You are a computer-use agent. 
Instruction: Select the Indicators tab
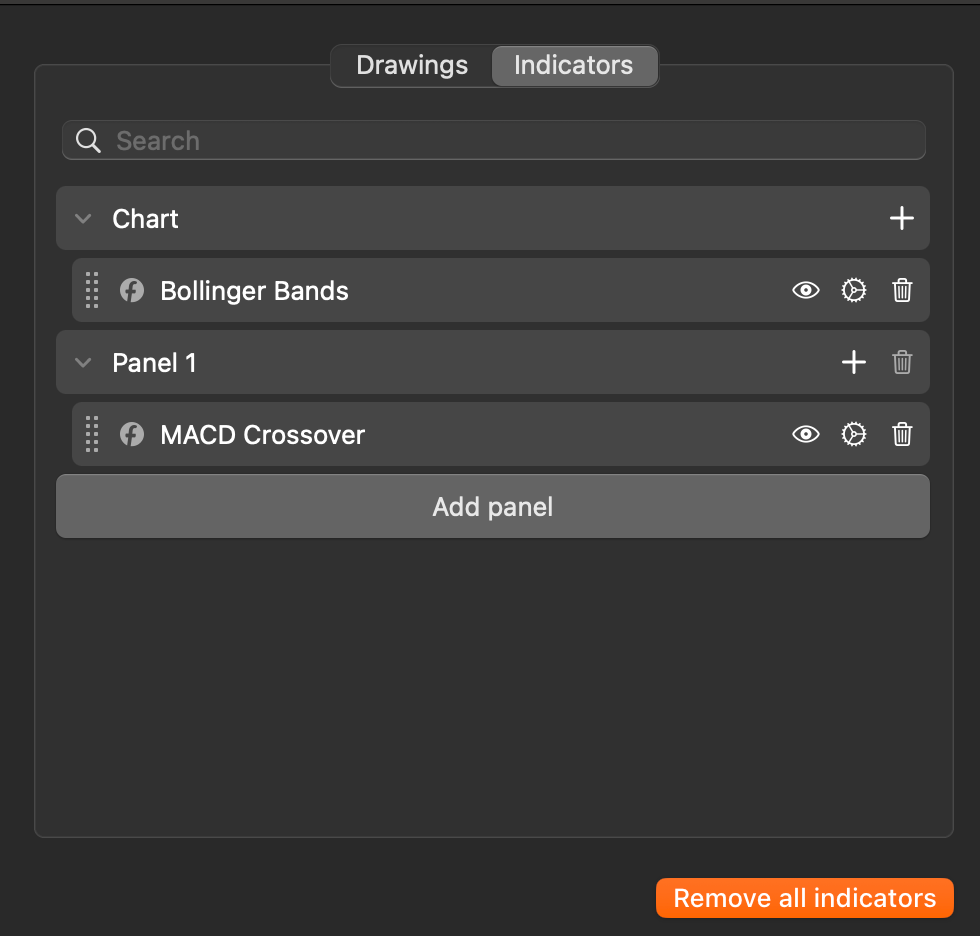point(573,66)
